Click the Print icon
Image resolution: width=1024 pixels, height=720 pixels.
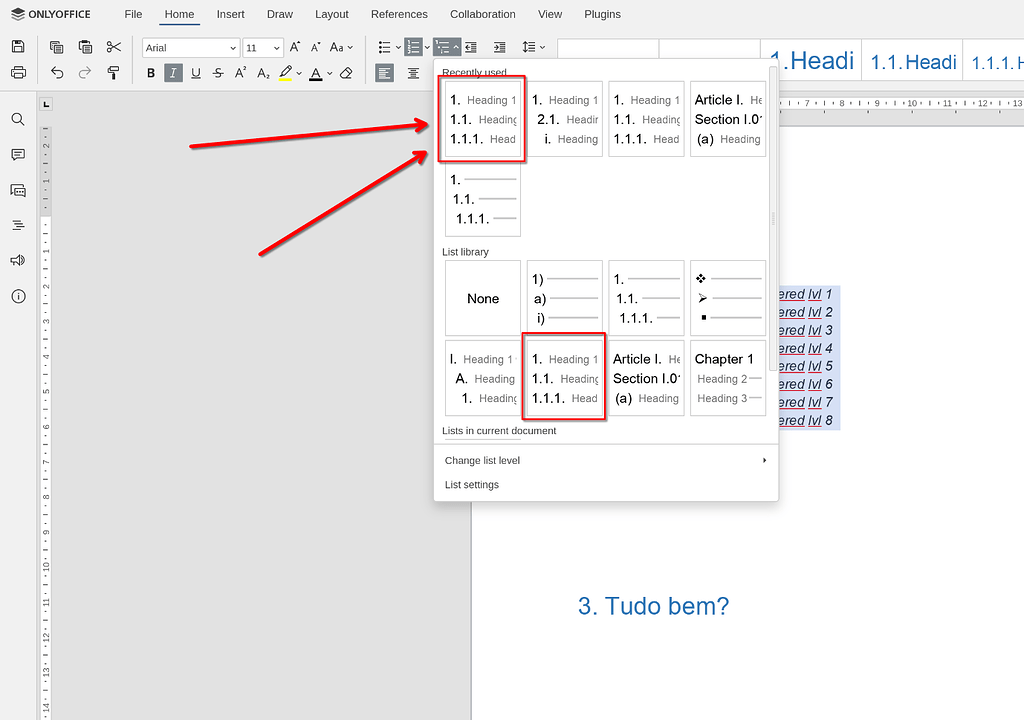click(18, 73)
